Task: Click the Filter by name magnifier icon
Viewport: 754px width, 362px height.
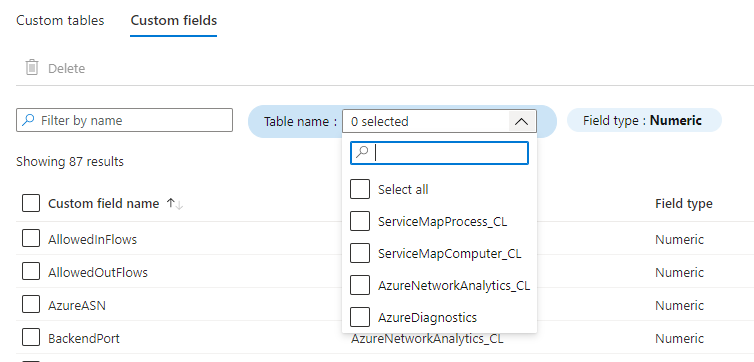Action: 29,120
